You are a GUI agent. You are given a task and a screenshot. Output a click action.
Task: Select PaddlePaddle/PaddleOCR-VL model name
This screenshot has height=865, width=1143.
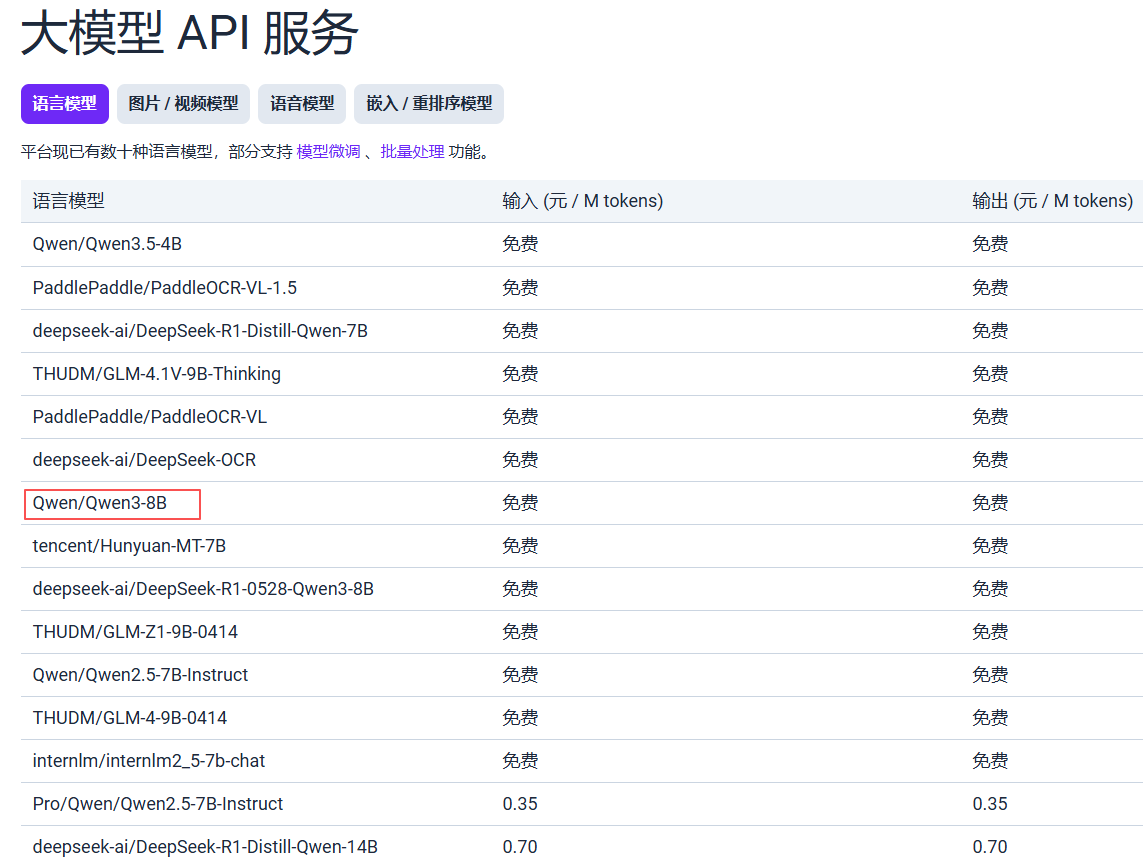click(149, 417)
